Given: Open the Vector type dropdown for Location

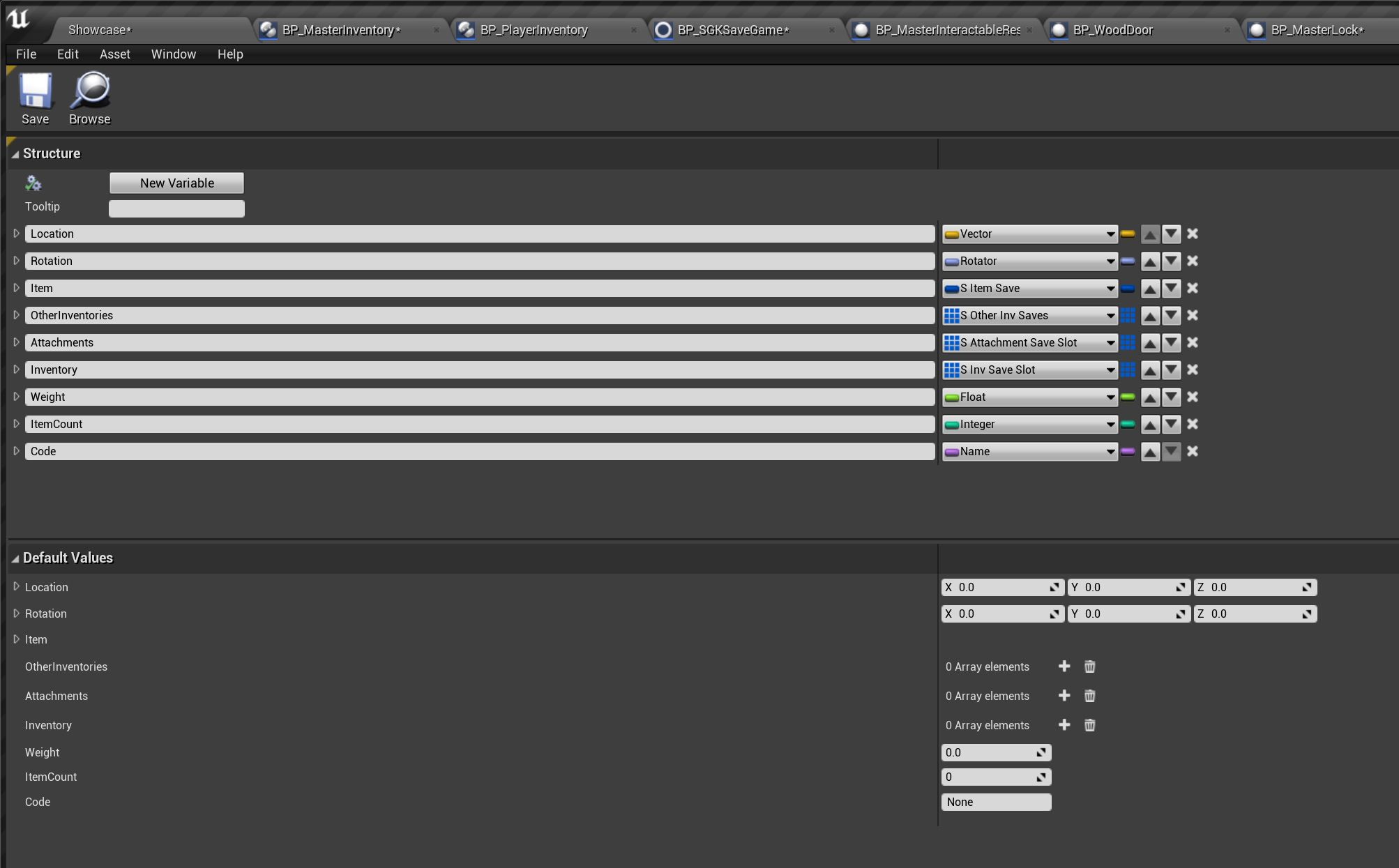Looking at the screenshot, I should 1029,234.
